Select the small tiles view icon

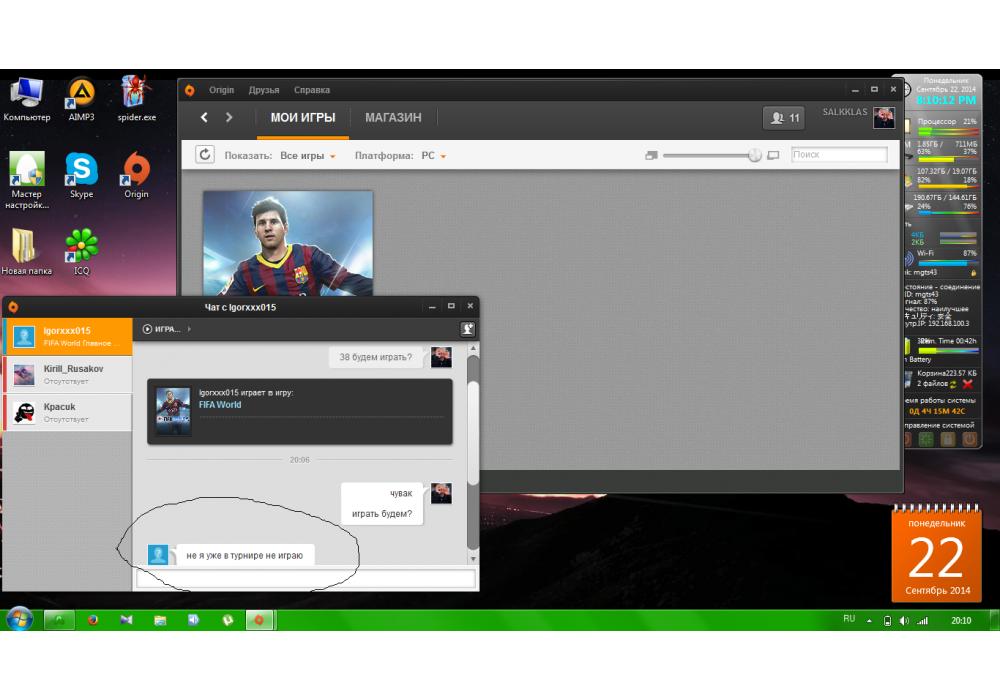(651, 155)
